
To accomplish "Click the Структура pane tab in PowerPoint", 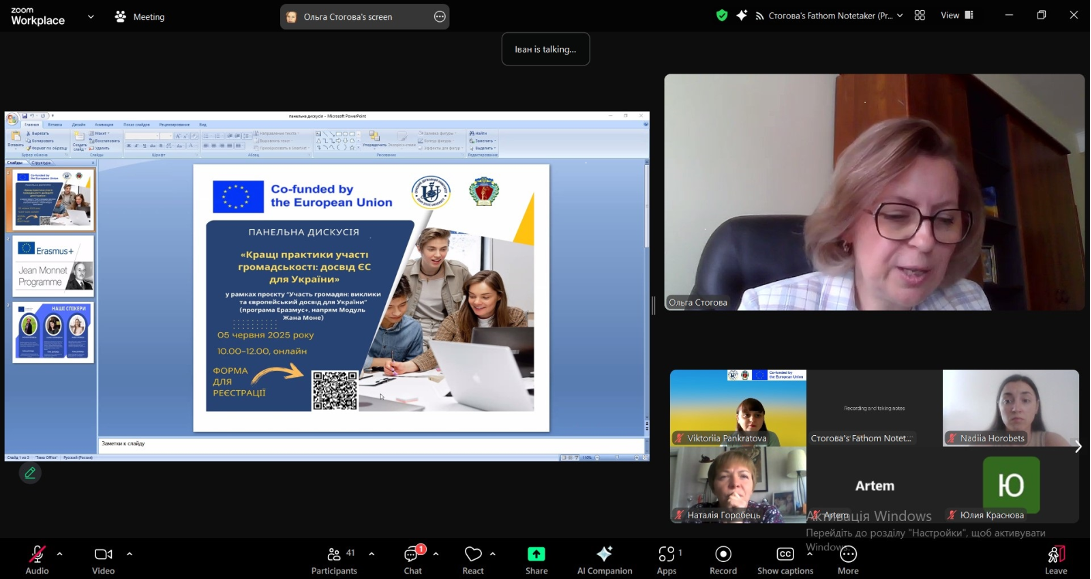I will [42, 163].
